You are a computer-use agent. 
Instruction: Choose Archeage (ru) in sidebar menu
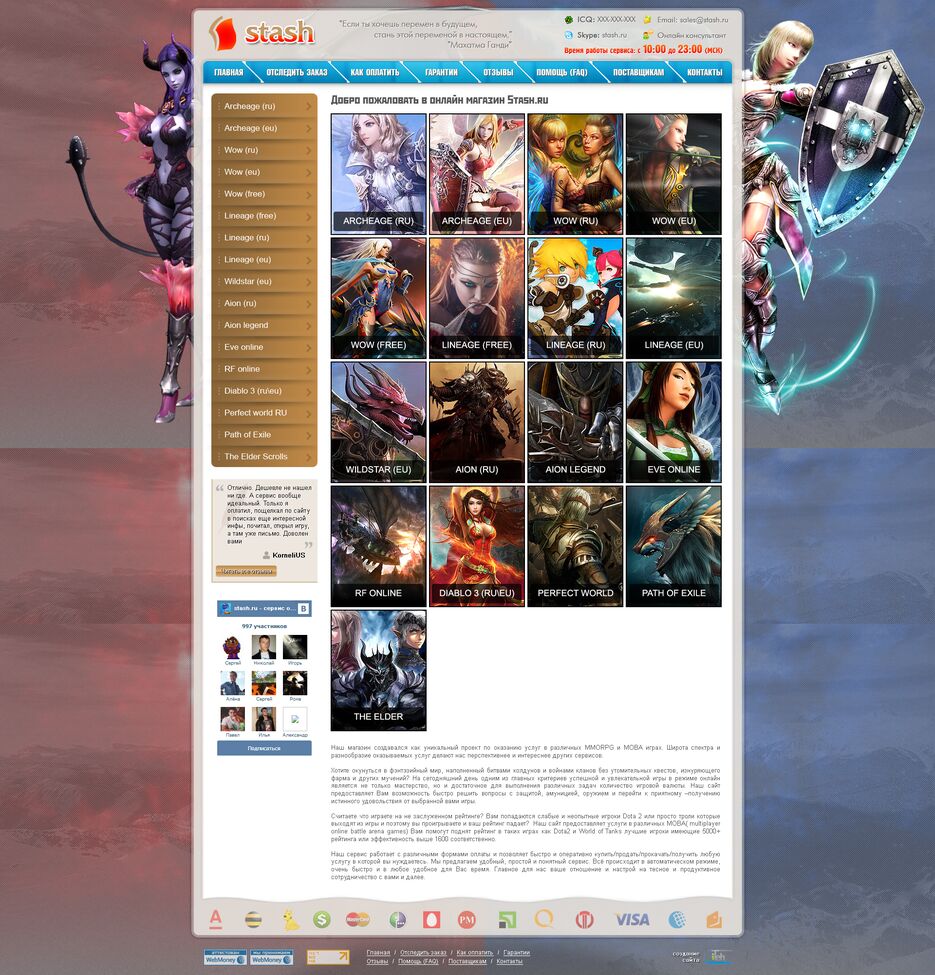click(264, 106)
